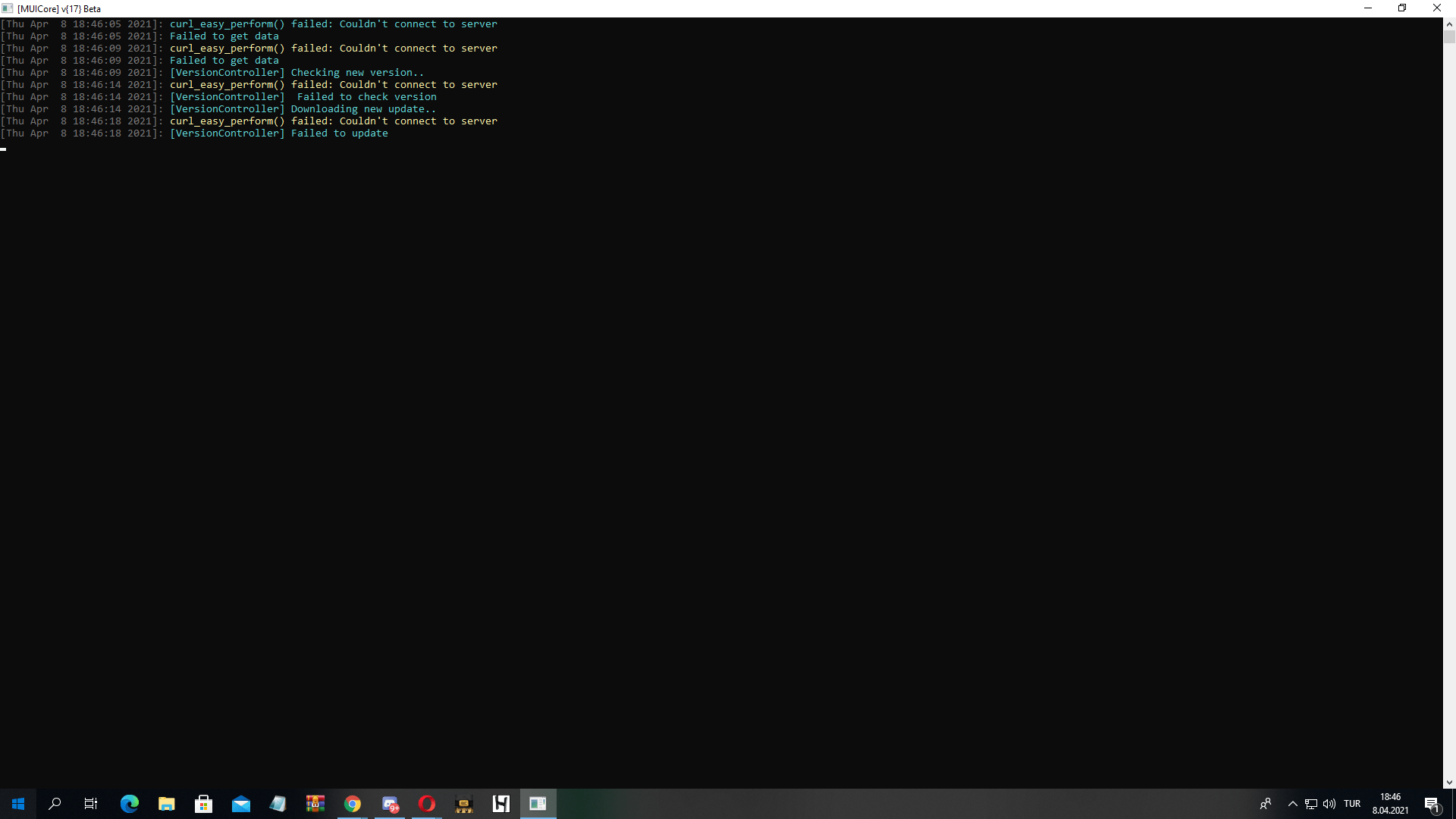Viewport: 1456px width, 819px height.
Task: Open the People icon in system tray
Action: [x=1266, y=804]
